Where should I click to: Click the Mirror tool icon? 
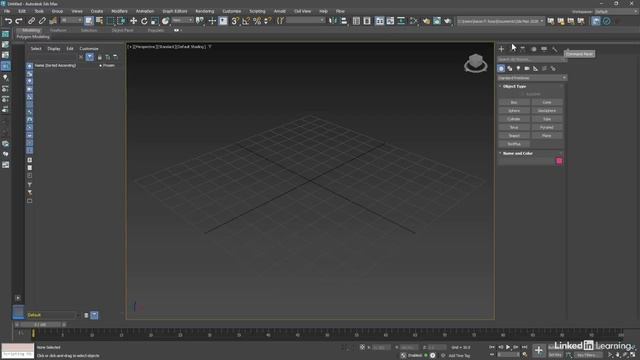click(333, 21)
